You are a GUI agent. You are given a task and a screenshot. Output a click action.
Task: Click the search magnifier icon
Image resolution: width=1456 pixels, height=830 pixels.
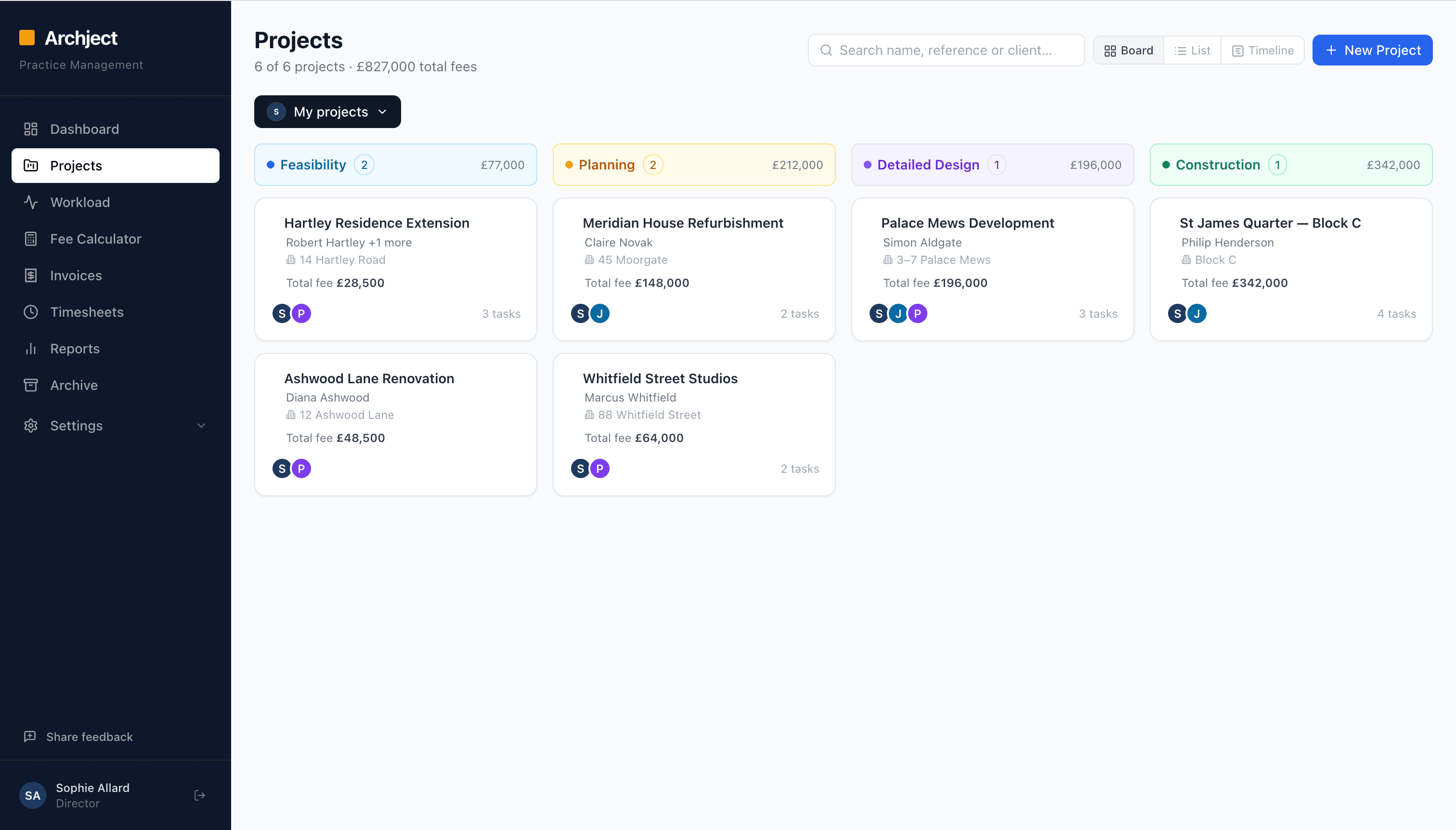pos(826,50)
